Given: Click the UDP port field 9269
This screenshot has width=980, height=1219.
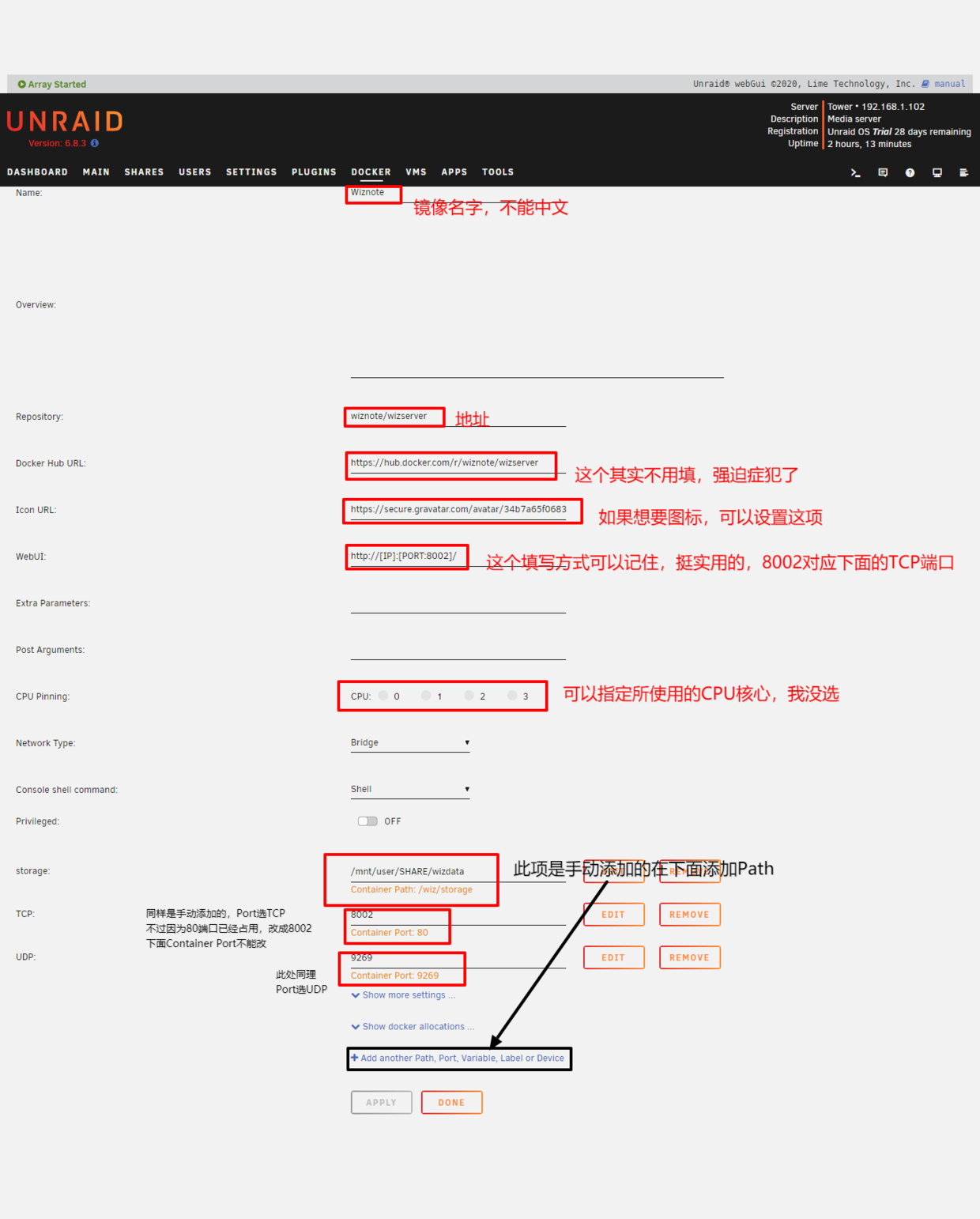Looking at the screenshot, I should click(x=458, y=958).
